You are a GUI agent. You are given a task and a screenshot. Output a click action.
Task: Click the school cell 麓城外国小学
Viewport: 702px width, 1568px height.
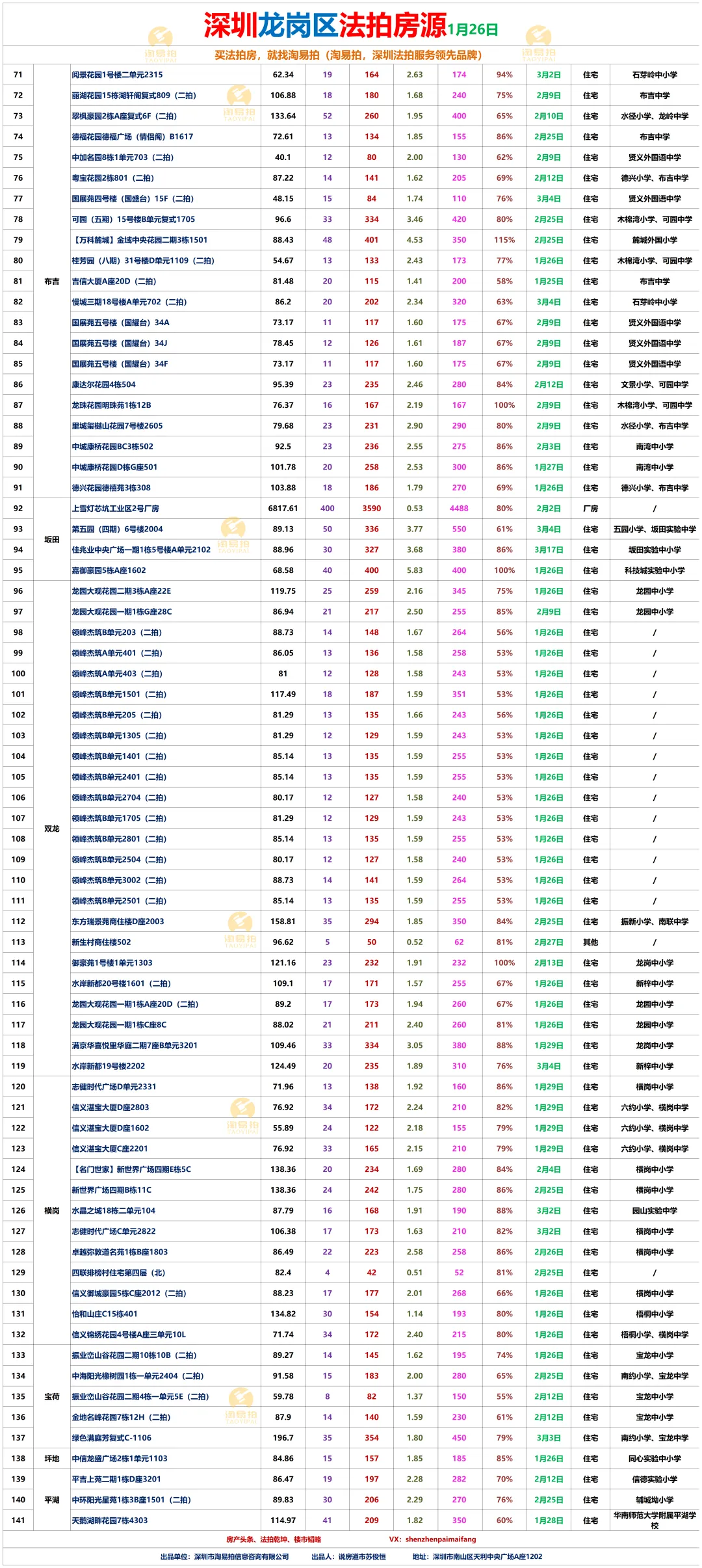point(655,240)
